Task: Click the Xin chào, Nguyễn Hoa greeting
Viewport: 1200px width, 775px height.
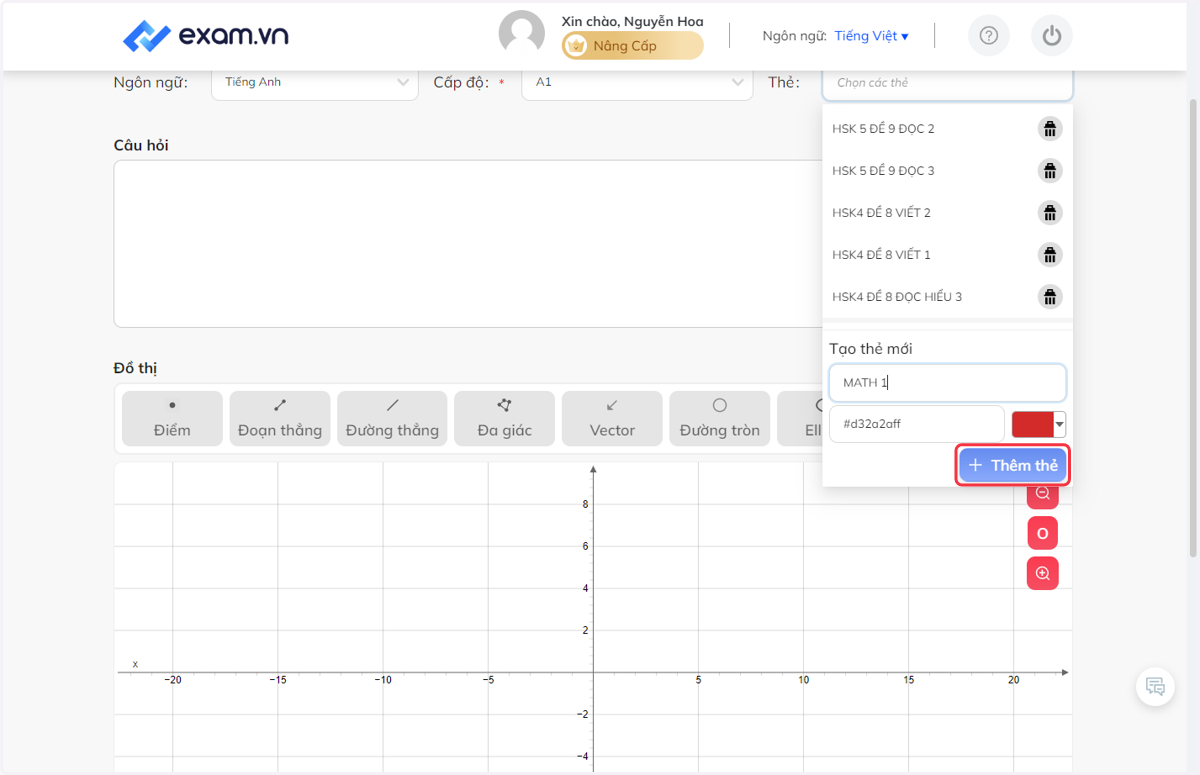Action: (632, 21)
